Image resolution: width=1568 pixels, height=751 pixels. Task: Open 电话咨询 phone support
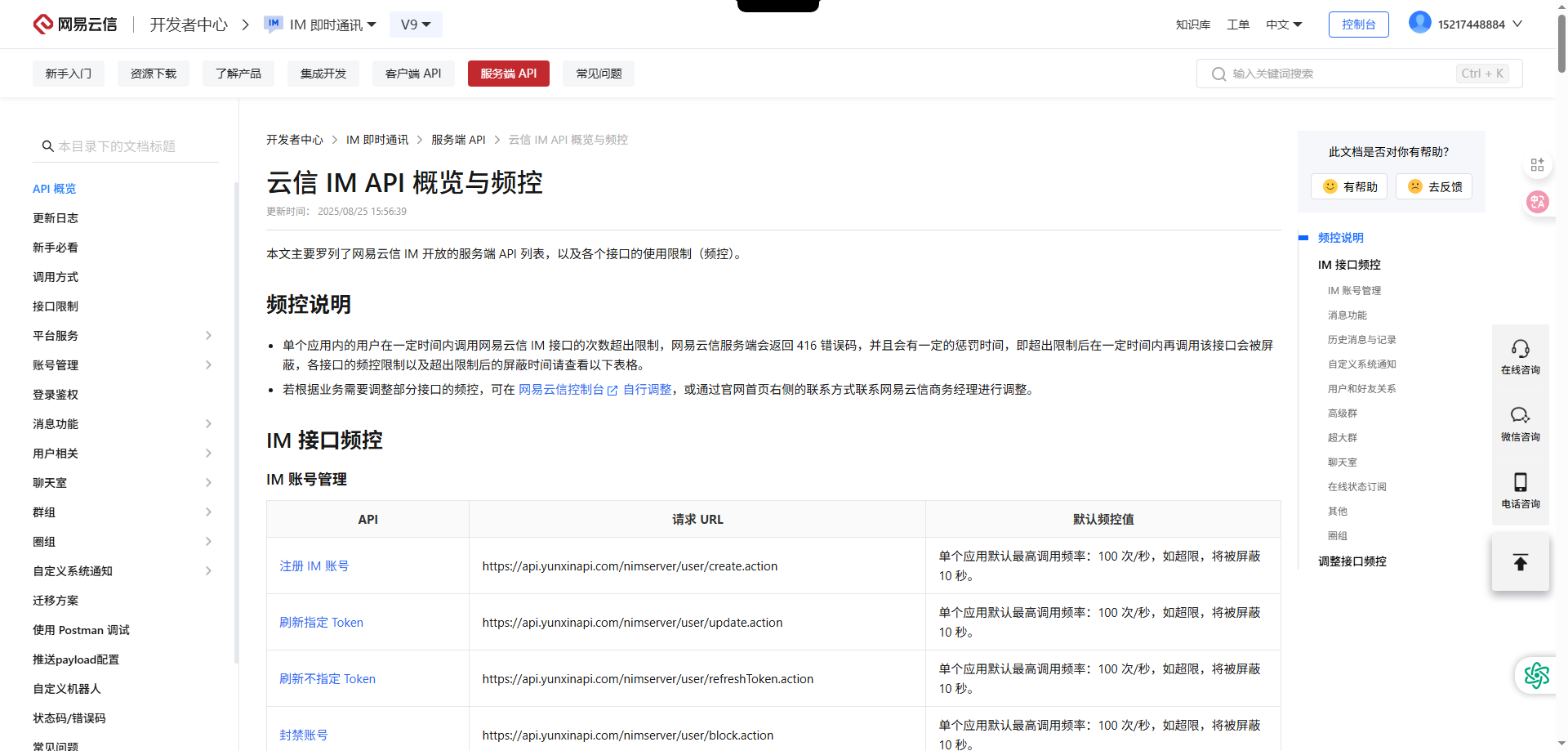(x=1520, y=492)
